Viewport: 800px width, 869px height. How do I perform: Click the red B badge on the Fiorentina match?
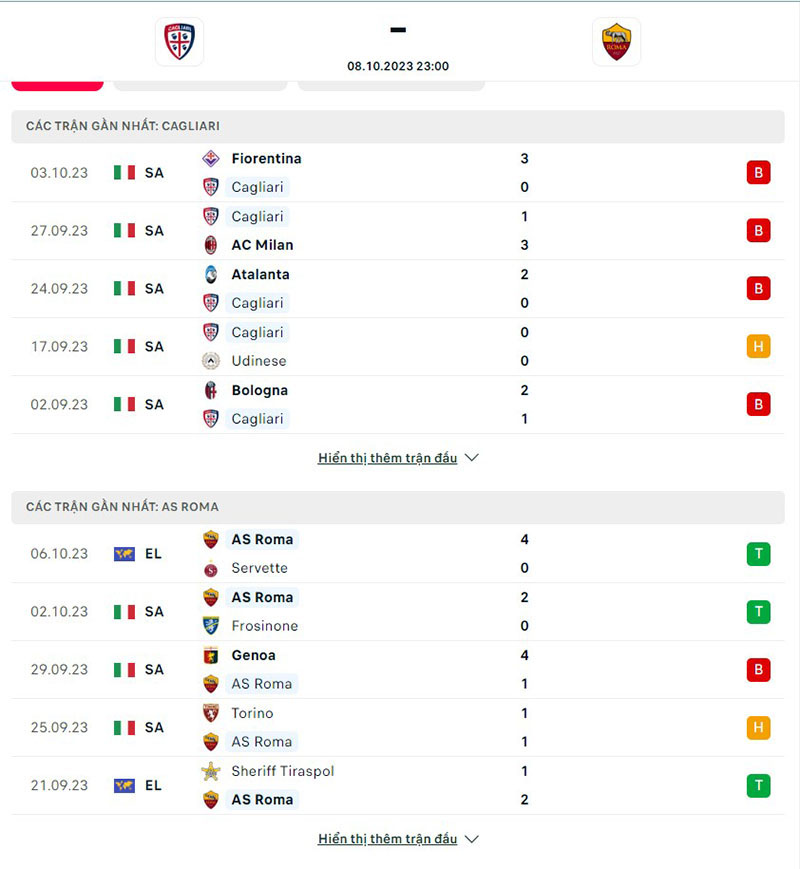(x=758, y=172)
